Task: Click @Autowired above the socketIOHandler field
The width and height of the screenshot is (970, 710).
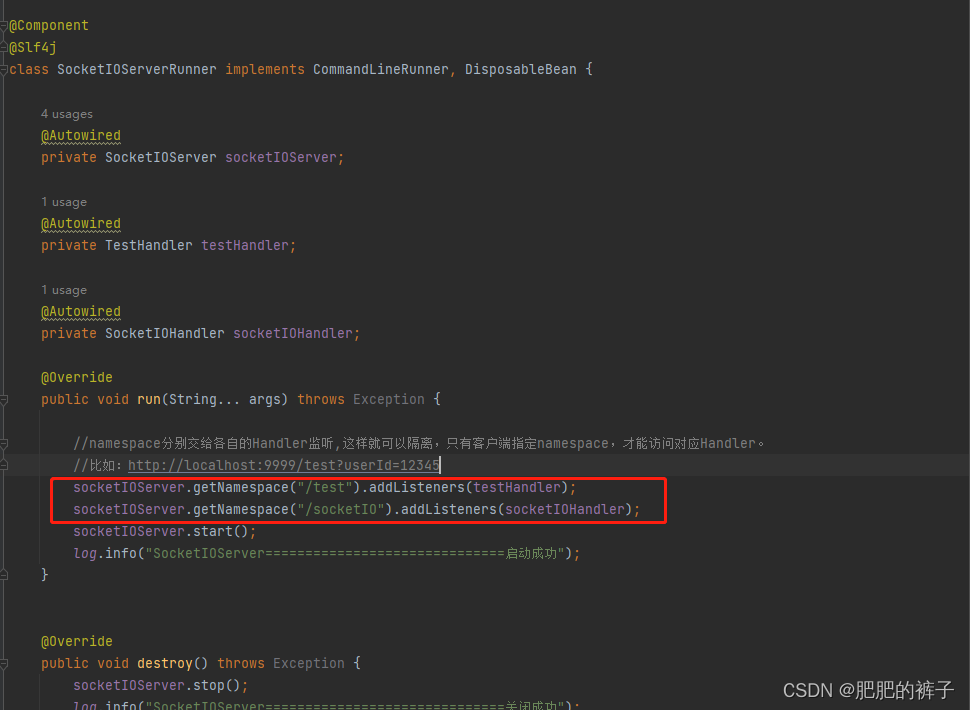Action: (81, 312)
